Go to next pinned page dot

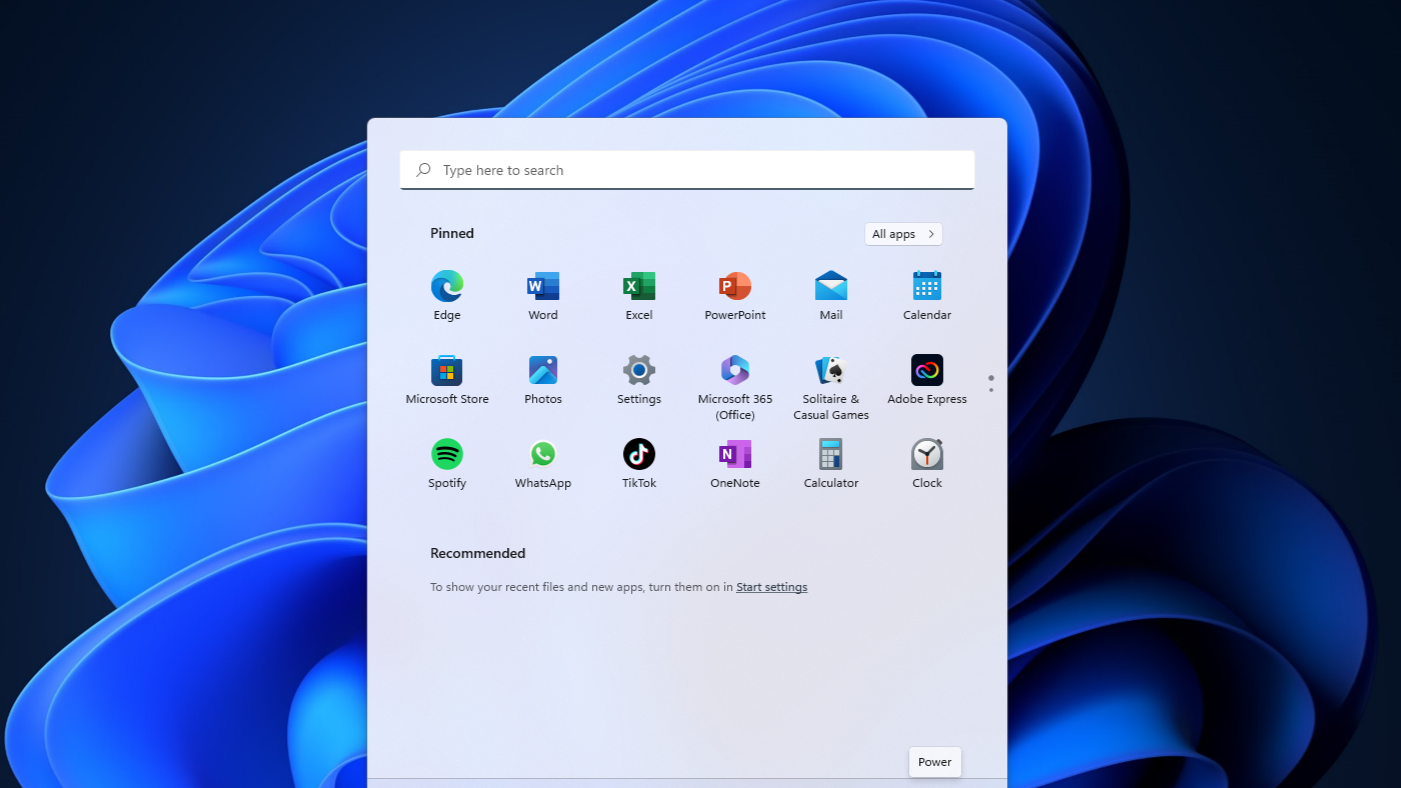[x=991, y=390]
